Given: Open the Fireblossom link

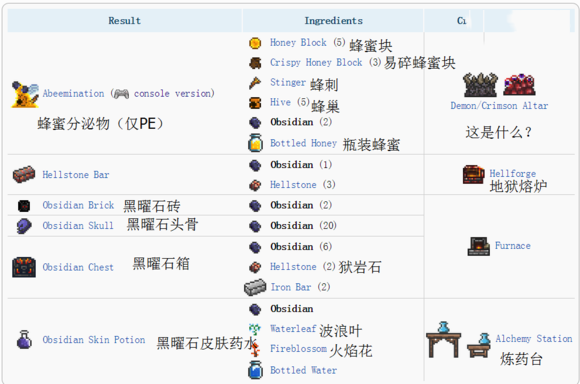Looking at the screenshot, I should pyautogui.click(x=299, y=348).
